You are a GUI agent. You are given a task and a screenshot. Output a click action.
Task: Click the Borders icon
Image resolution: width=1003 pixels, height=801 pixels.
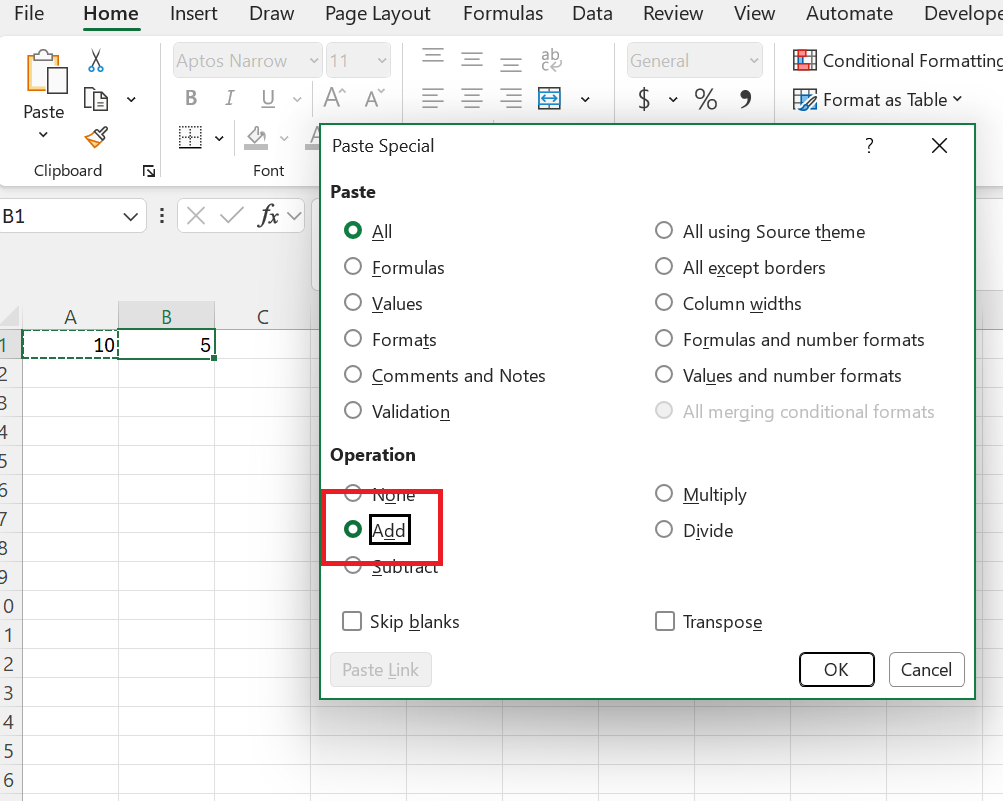point(190,137)
